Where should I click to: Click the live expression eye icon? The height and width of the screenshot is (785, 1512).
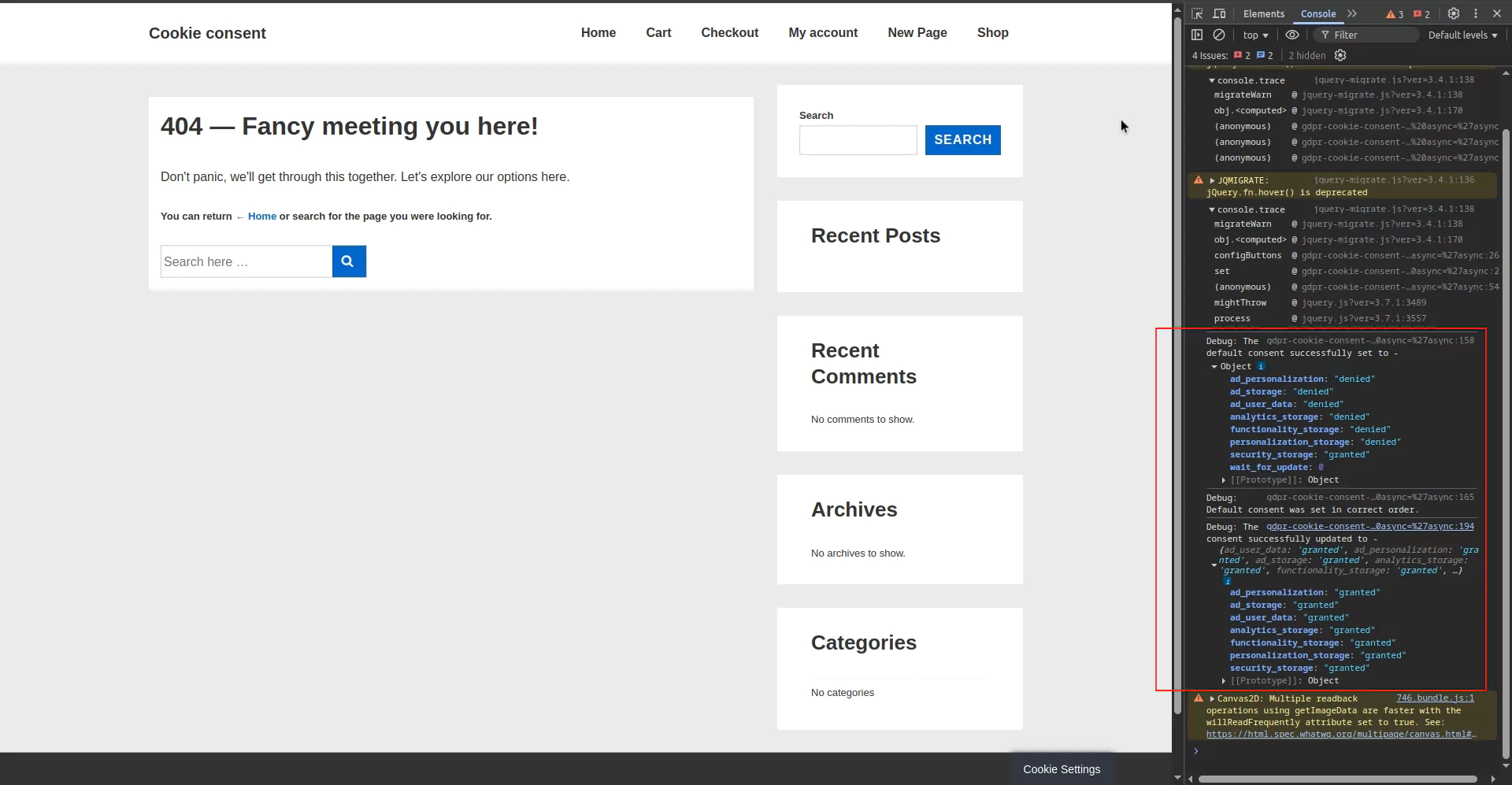click(1292, 35)
